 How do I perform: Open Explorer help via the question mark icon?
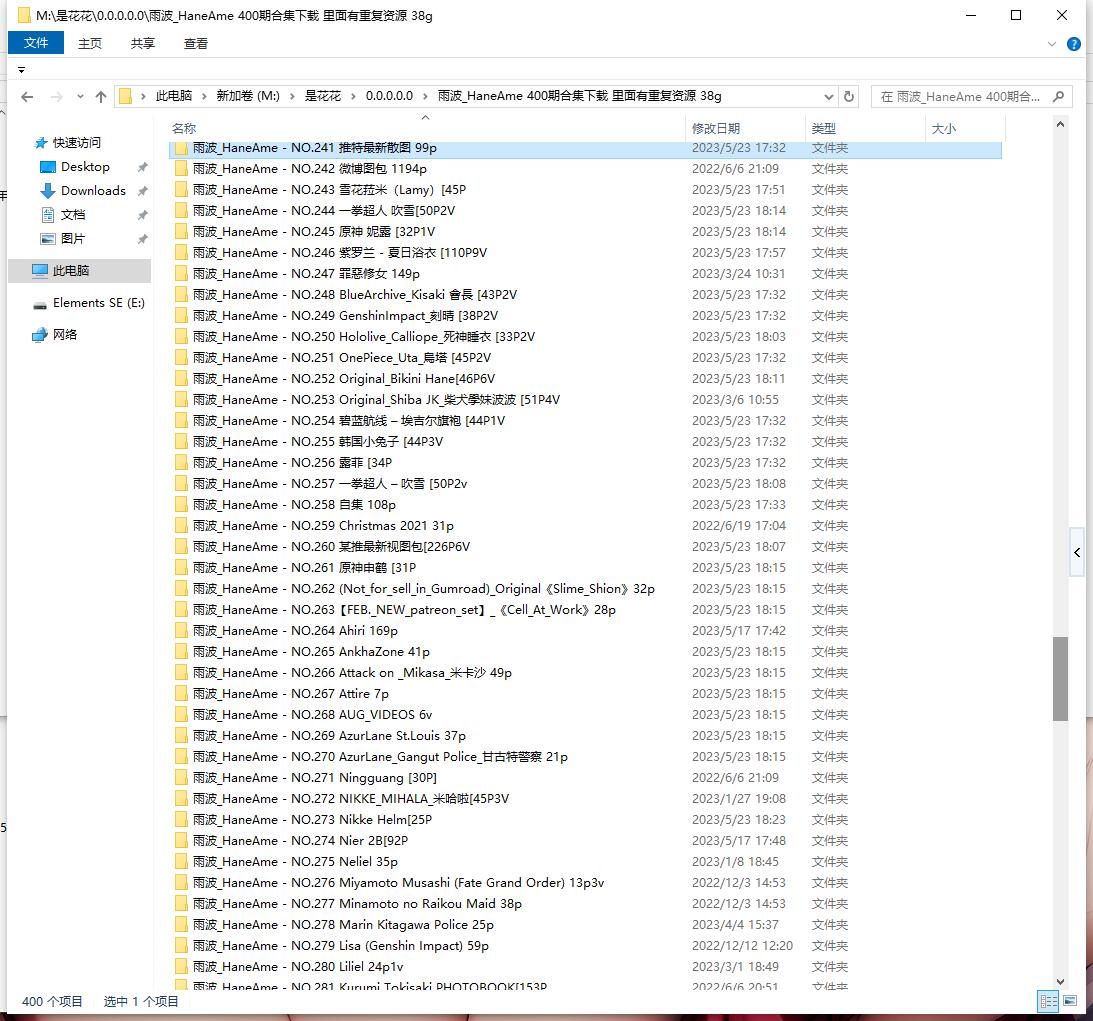[1074, 44]
